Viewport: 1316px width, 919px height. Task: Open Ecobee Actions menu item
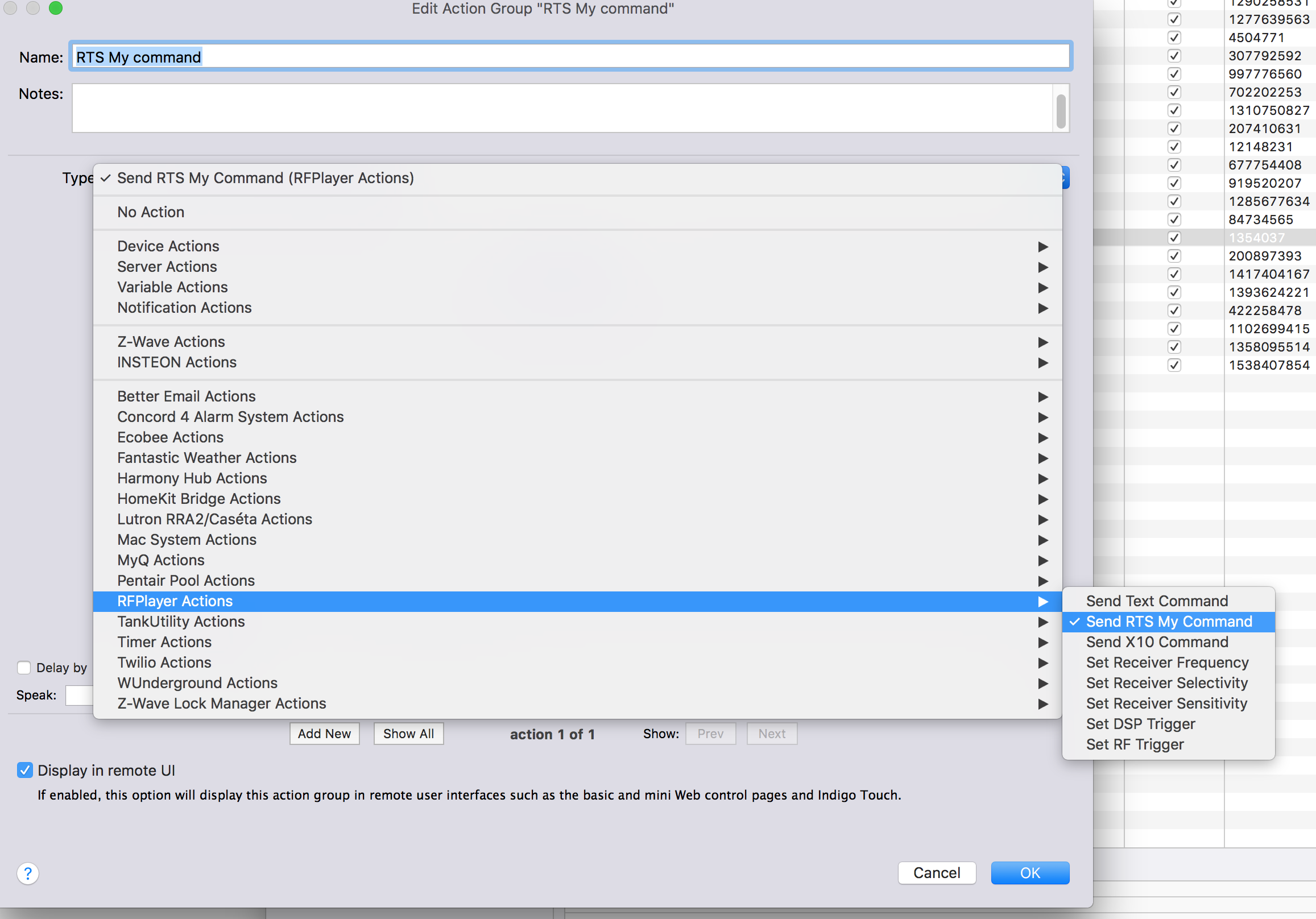[578, 437]
